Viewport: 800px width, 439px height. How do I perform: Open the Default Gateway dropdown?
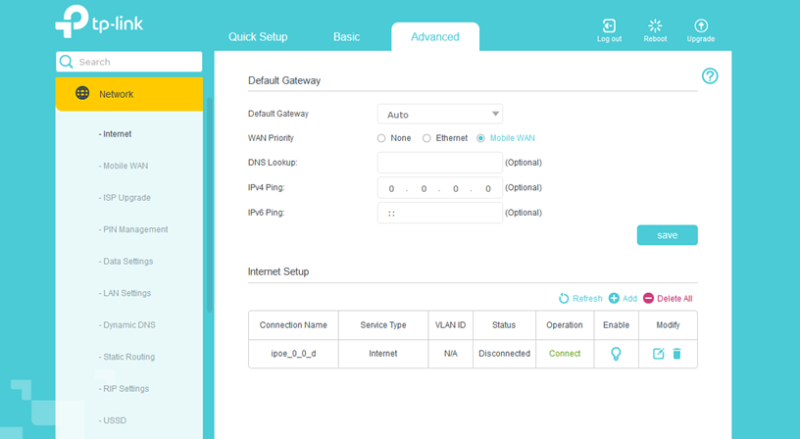(x=440, y=114)
